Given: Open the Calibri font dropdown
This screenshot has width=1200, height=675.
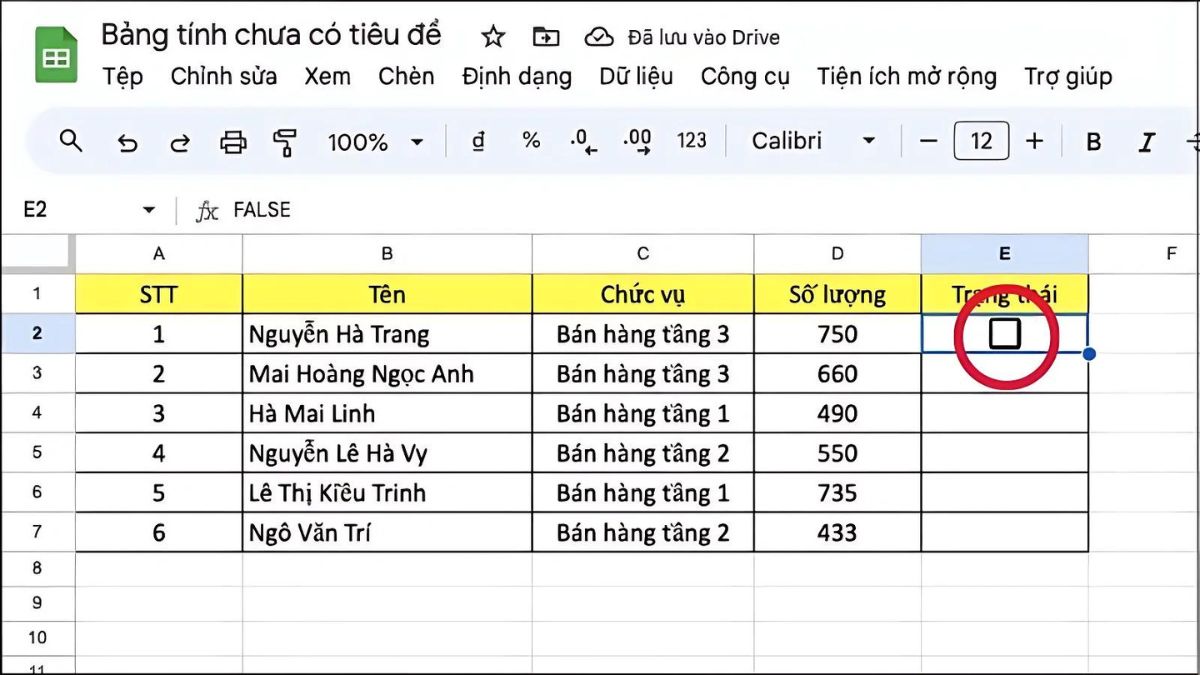Looking at the screenshot, I should [x=814, y=141].
